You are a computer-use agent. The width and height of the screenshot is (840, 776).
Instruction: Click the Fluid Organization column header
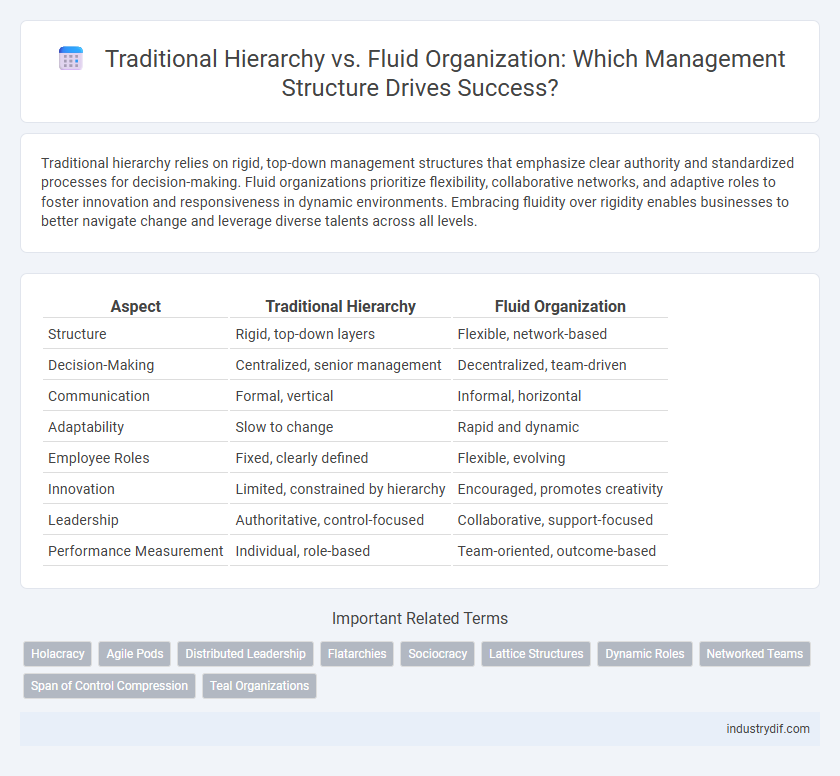[560, 306]
